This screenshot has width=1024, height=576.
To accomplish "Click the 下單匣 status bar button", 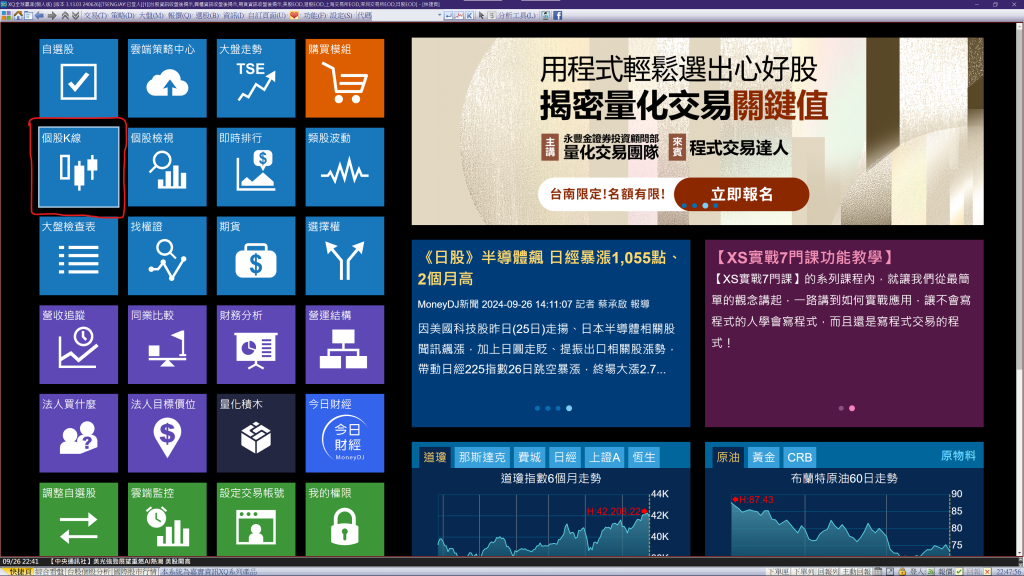I will click(778, 571).
